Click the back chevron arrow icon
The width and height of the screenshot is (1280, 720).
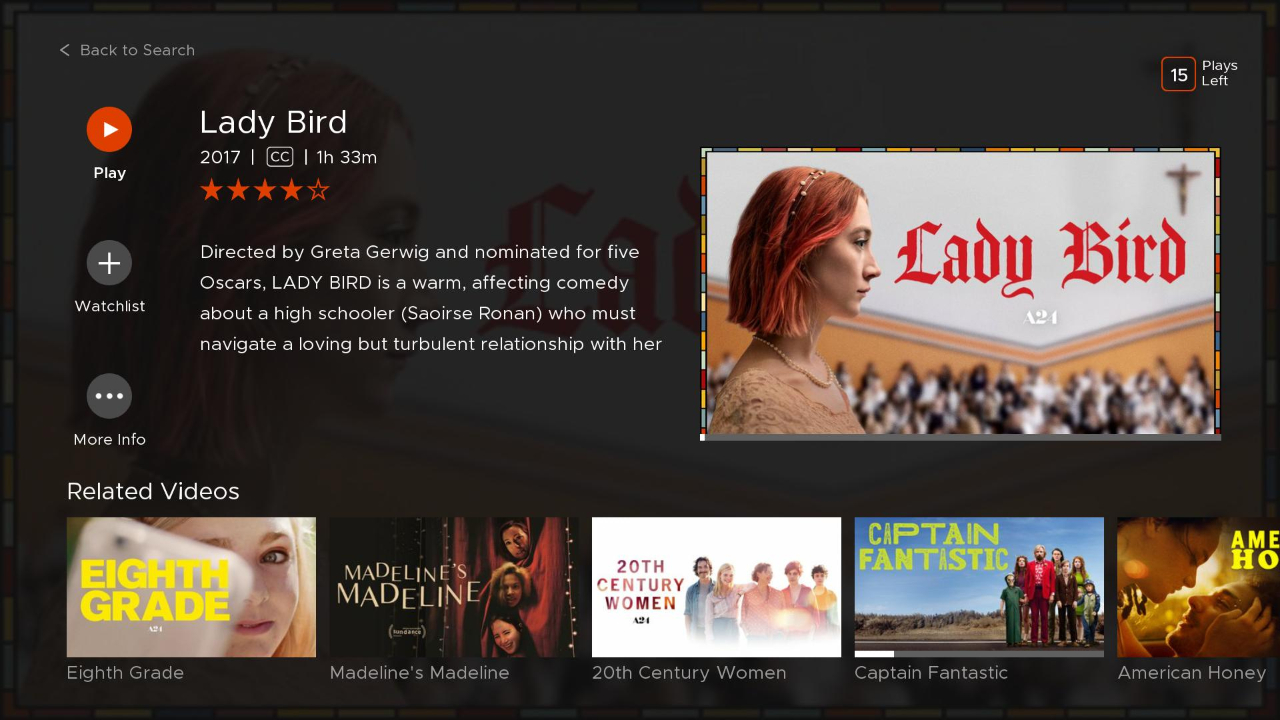(65, 50)
